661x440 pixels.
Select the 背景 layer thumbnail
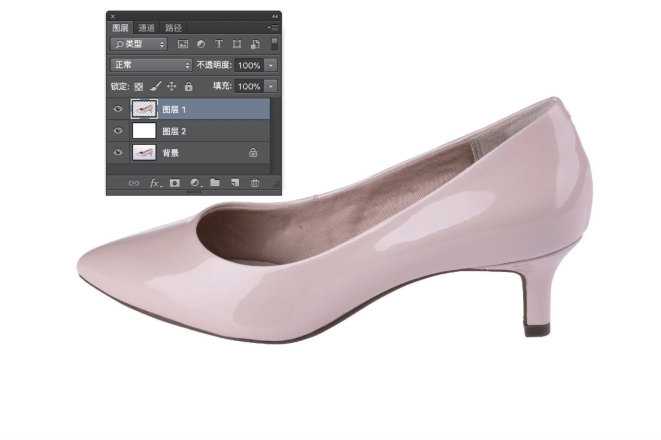coord(144,153)
